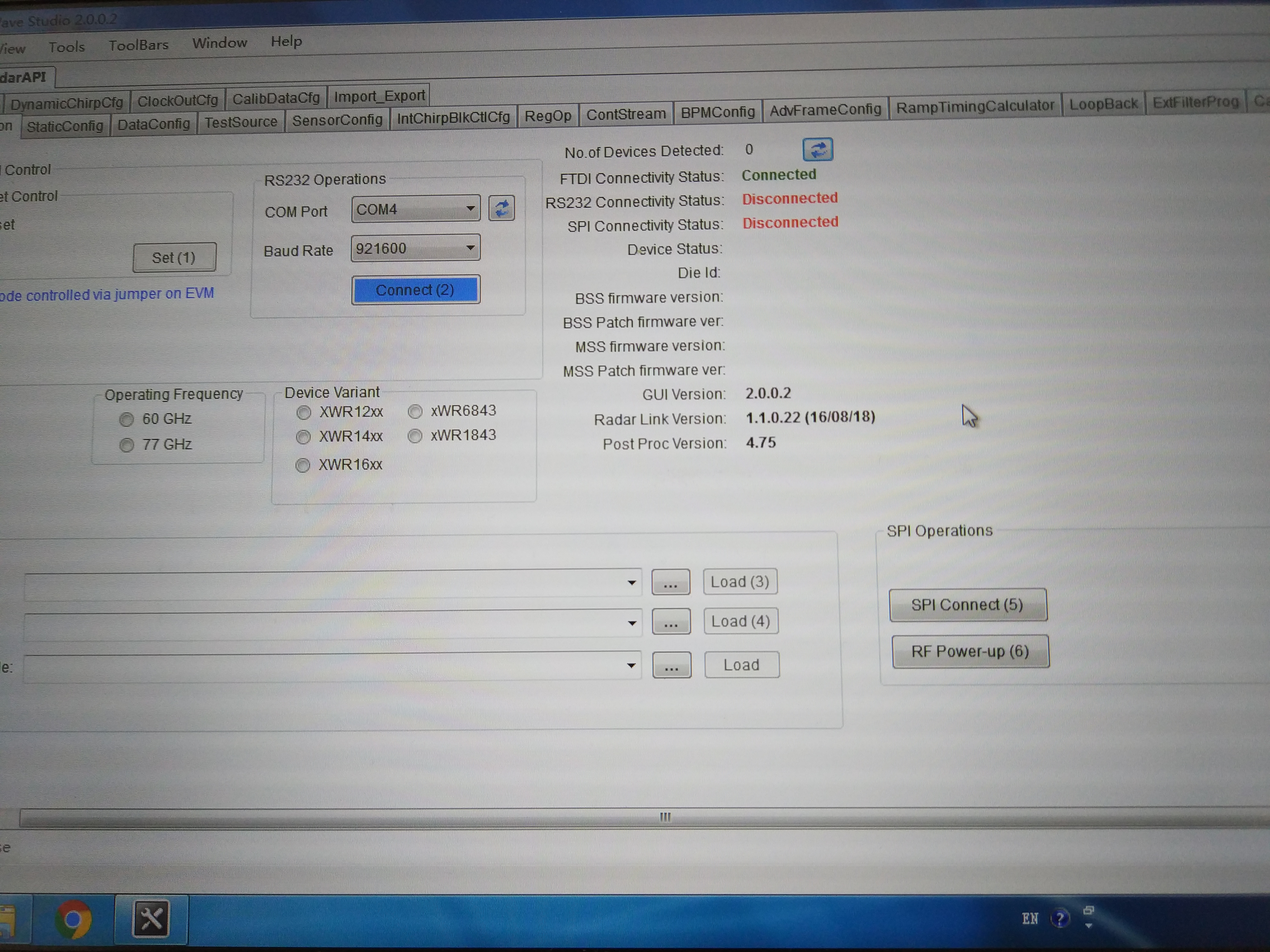Choose XWR16xx device variant
Screen dimensions: 1270x952
tap(303, 465)
